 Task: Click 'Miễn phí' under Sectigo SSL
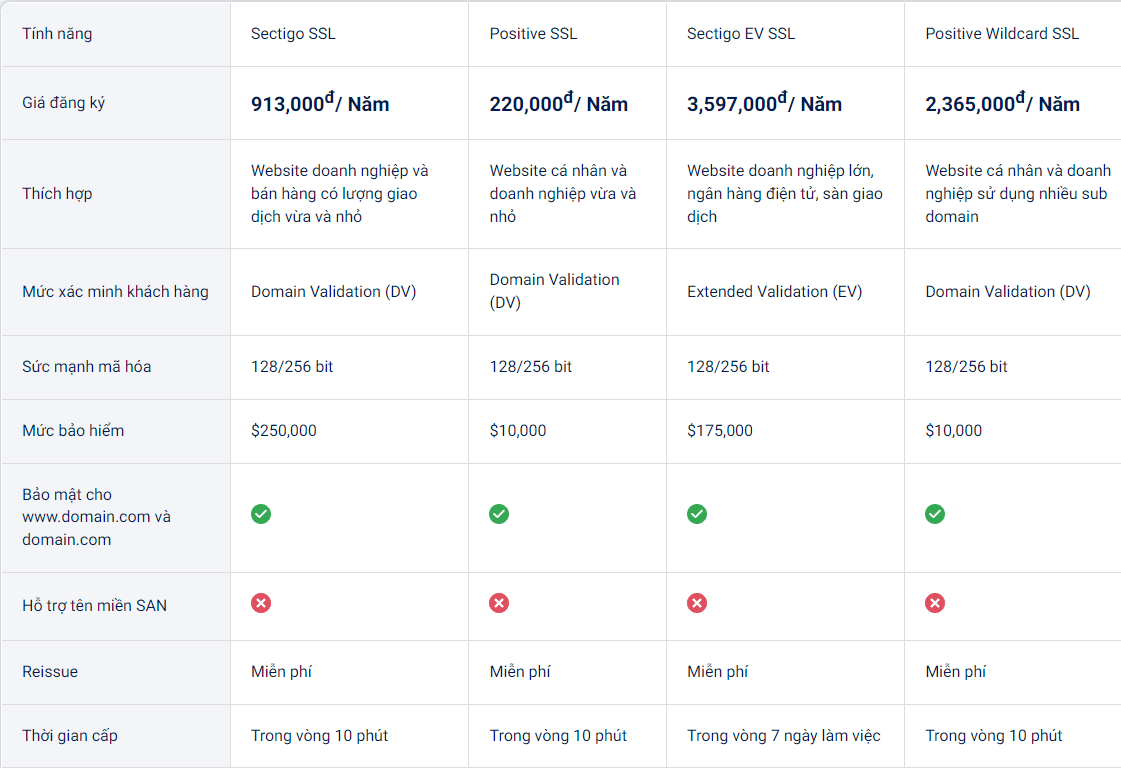point(282,671)
